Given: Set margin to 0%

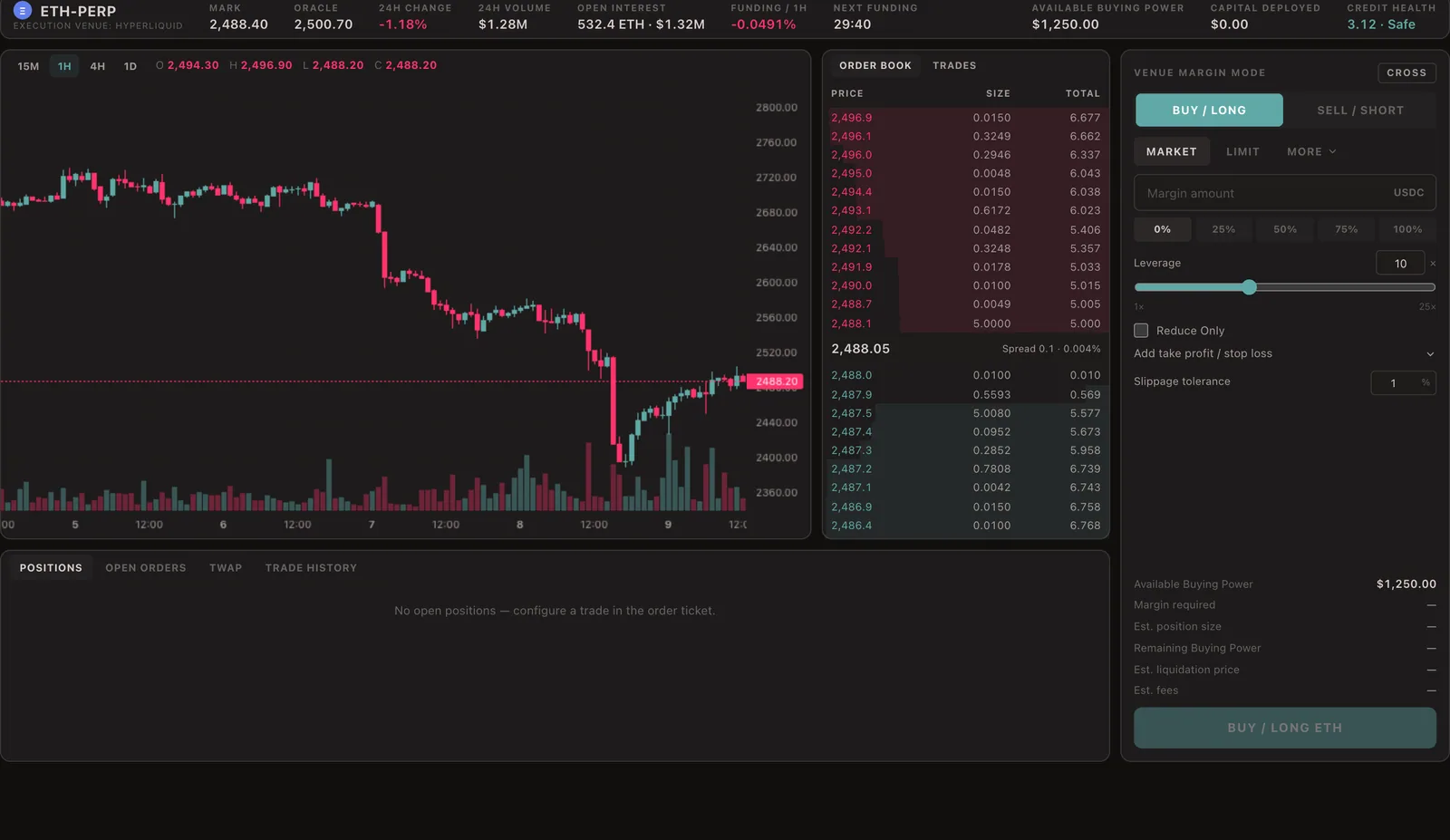Looking at the screenshot, I should (1163, 230).
